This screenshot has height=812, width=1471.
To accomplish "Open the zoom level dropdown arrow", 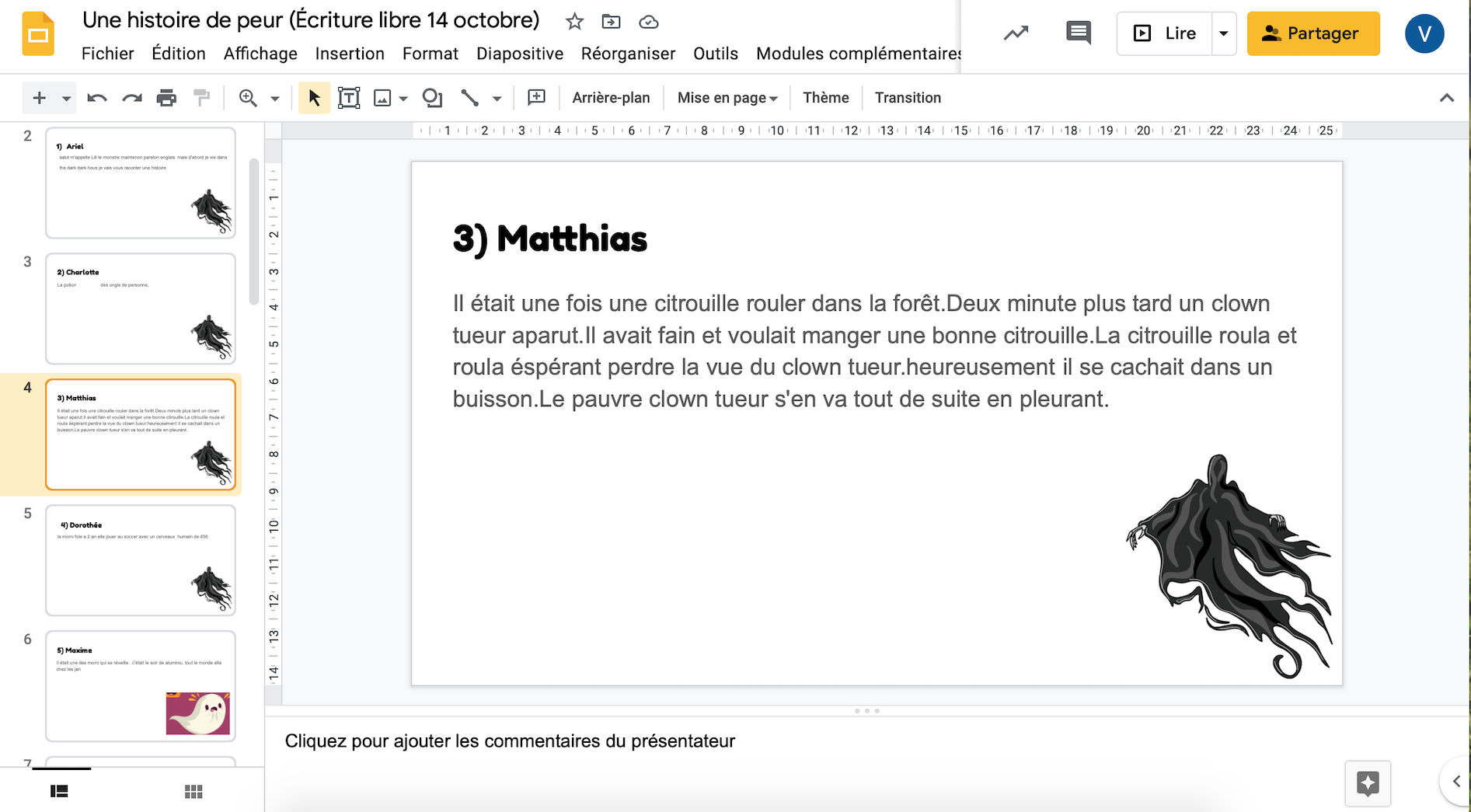I will point(274,99).
